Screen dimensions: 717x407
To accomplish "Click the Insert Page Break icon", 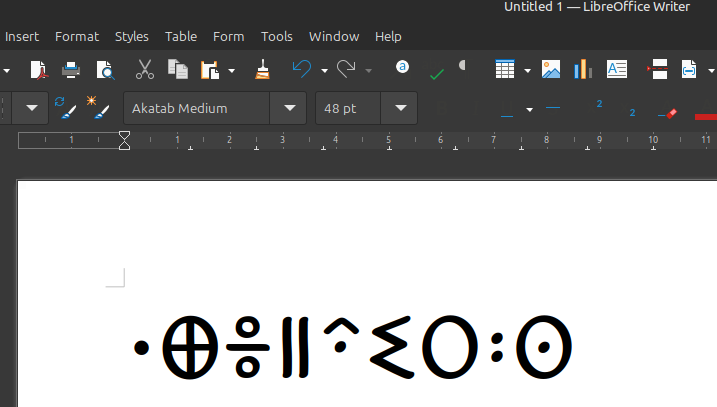I will (x=657, y=70).
